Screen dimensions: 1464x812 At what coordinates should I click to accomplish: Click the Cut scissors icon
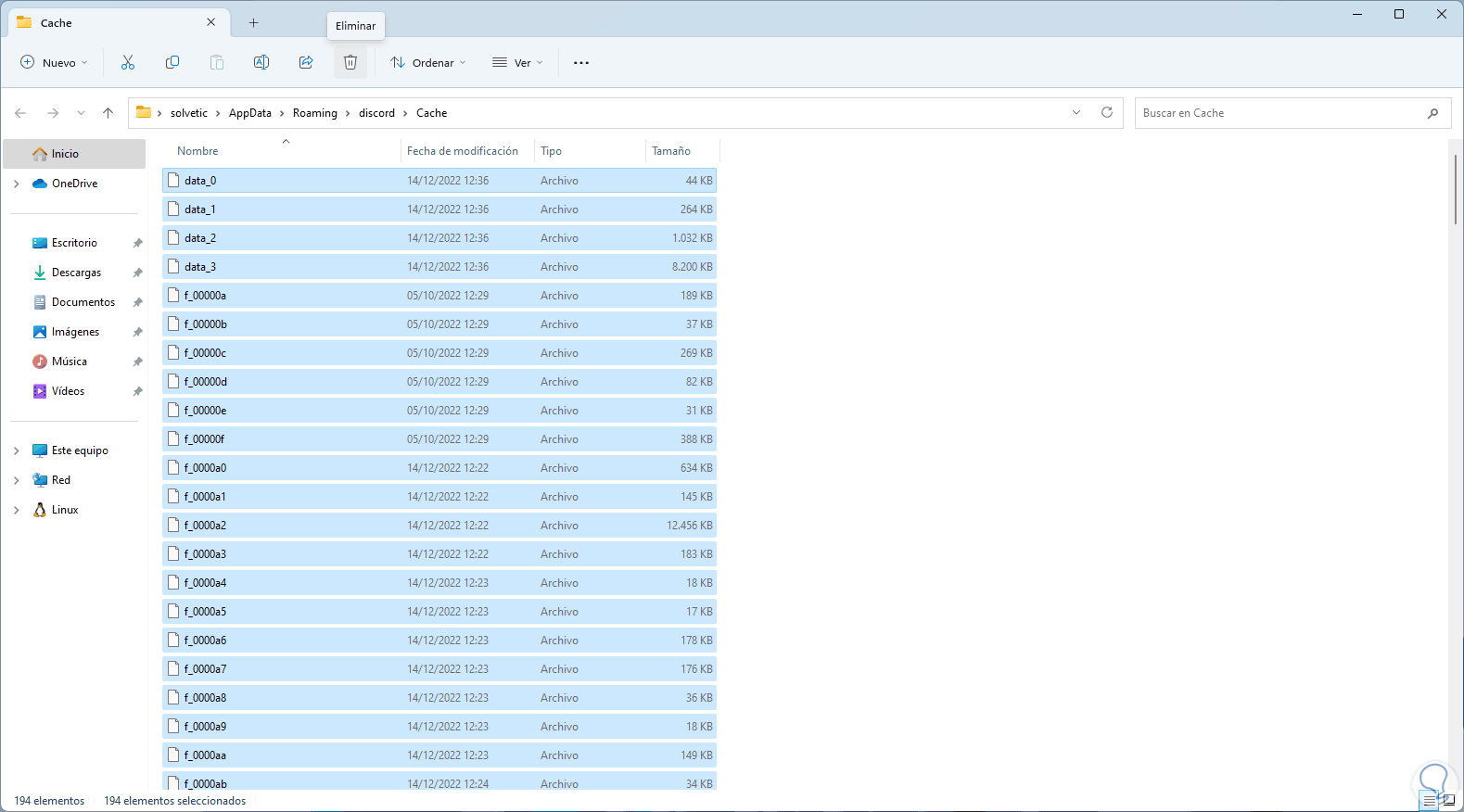128,62
